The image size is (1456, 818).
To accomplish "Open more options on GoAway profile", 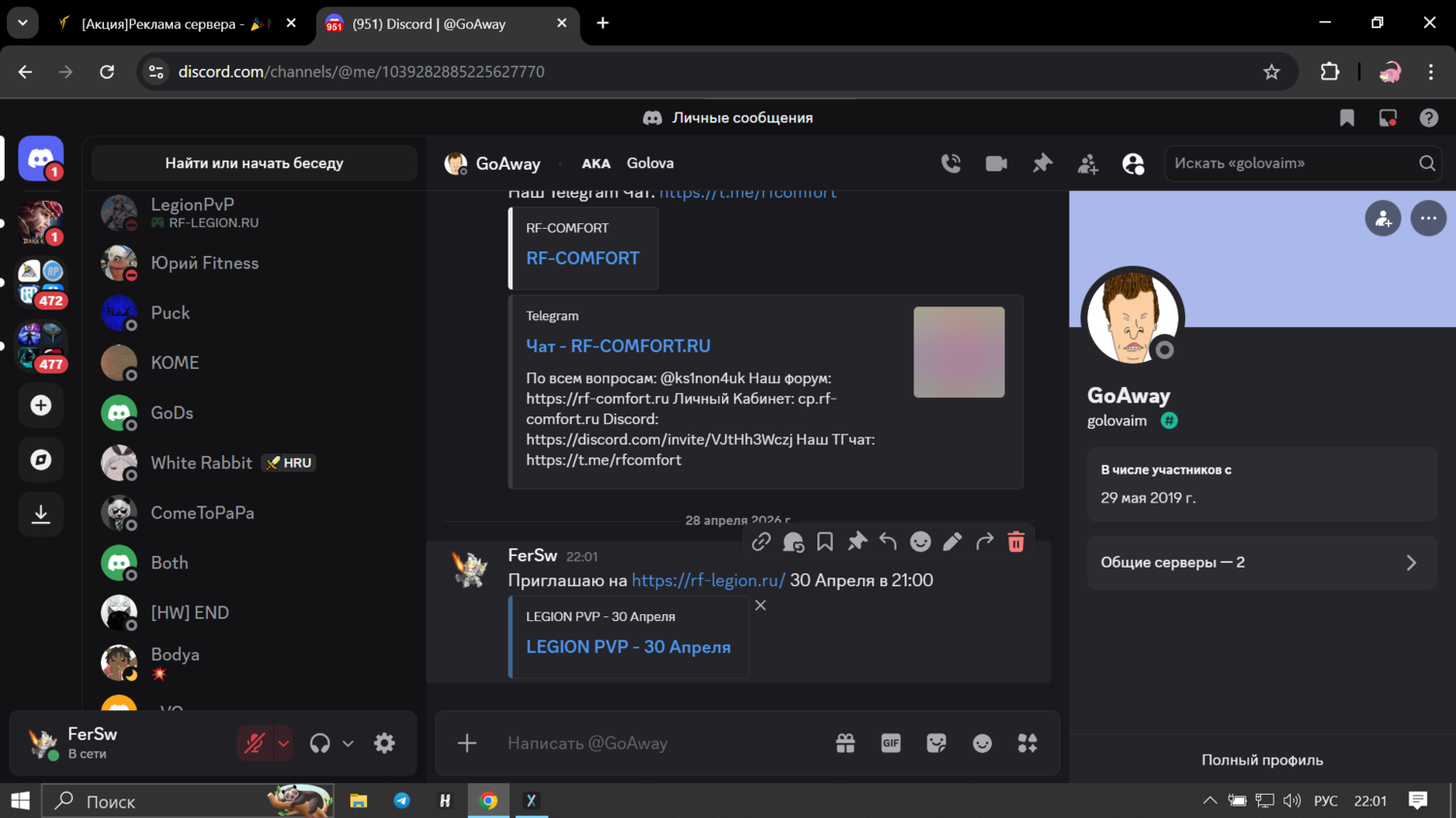I will click(1429, 218).
